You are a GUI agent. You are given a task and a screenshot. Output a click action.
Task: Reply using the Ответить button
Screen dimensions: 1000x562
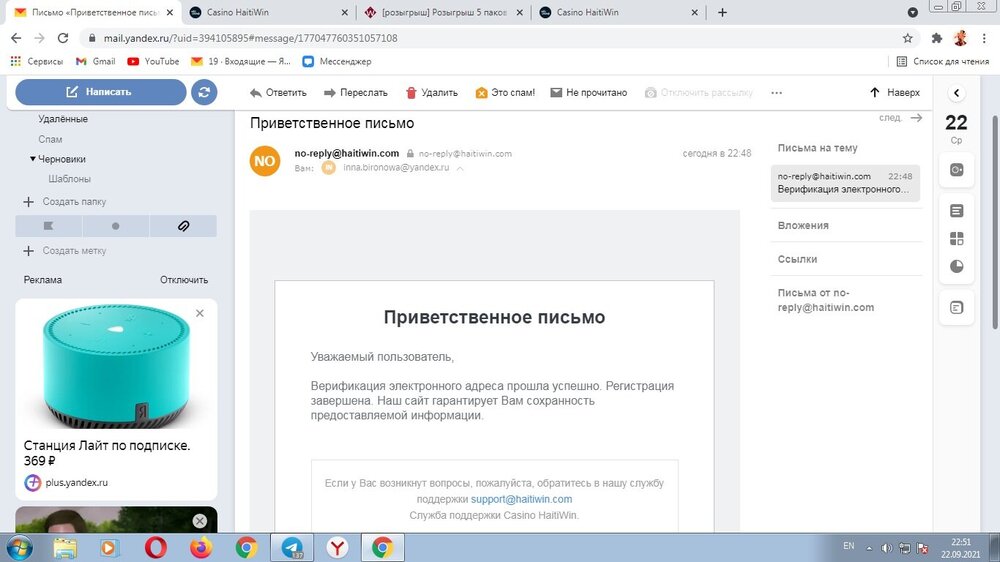pos(278,92)
